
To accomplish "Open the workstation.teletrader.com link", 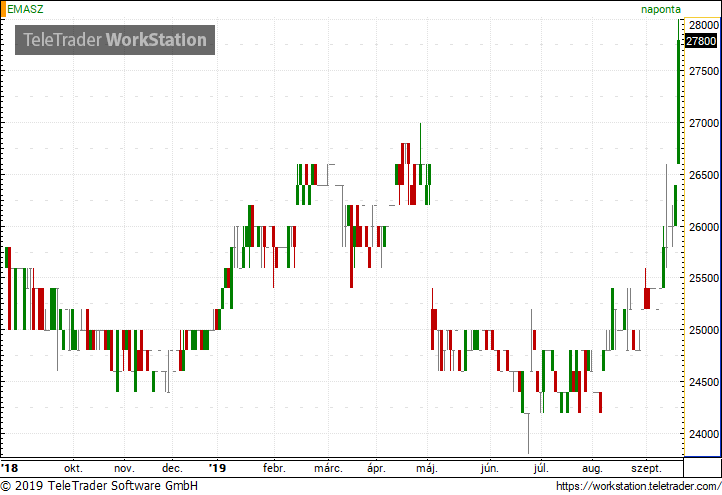I will (x=639, y=486).
